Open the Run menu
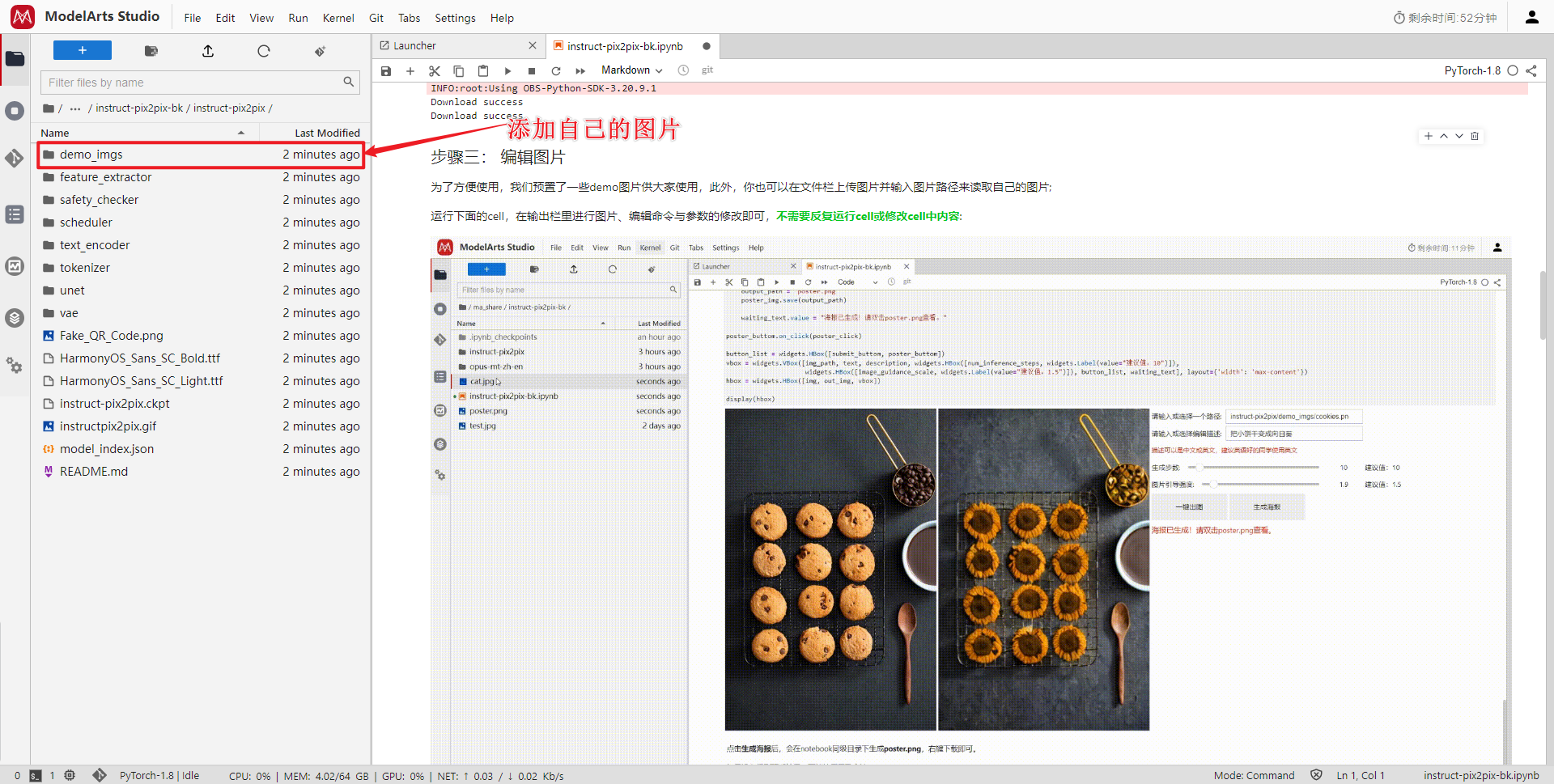The width and height of the screenshot is (1554, 784). [298, 18]
